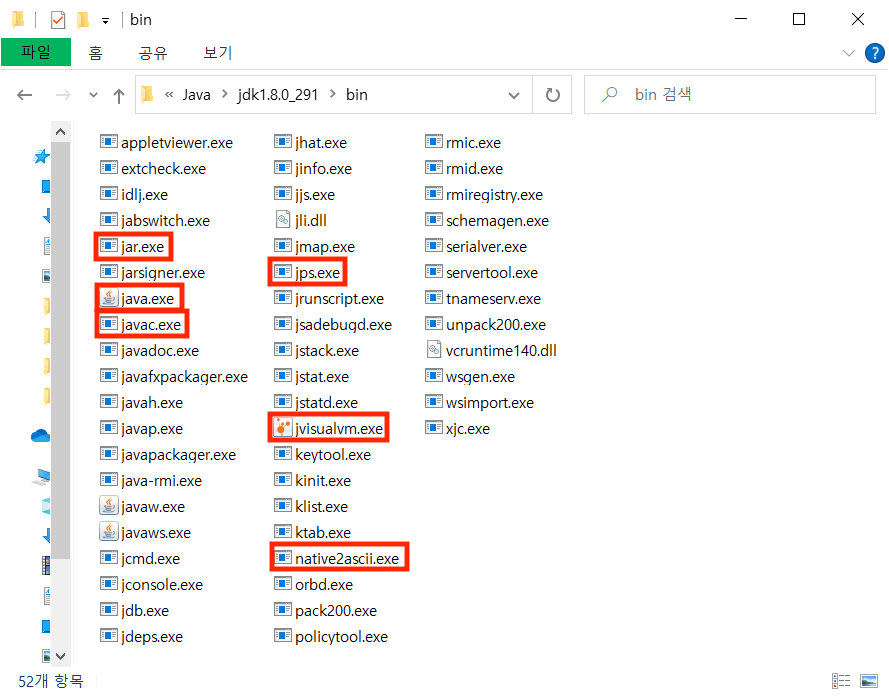This screenshot has height=697, width=889.
Task: Select jstack.exe file
Action: (x=316, y=350)
